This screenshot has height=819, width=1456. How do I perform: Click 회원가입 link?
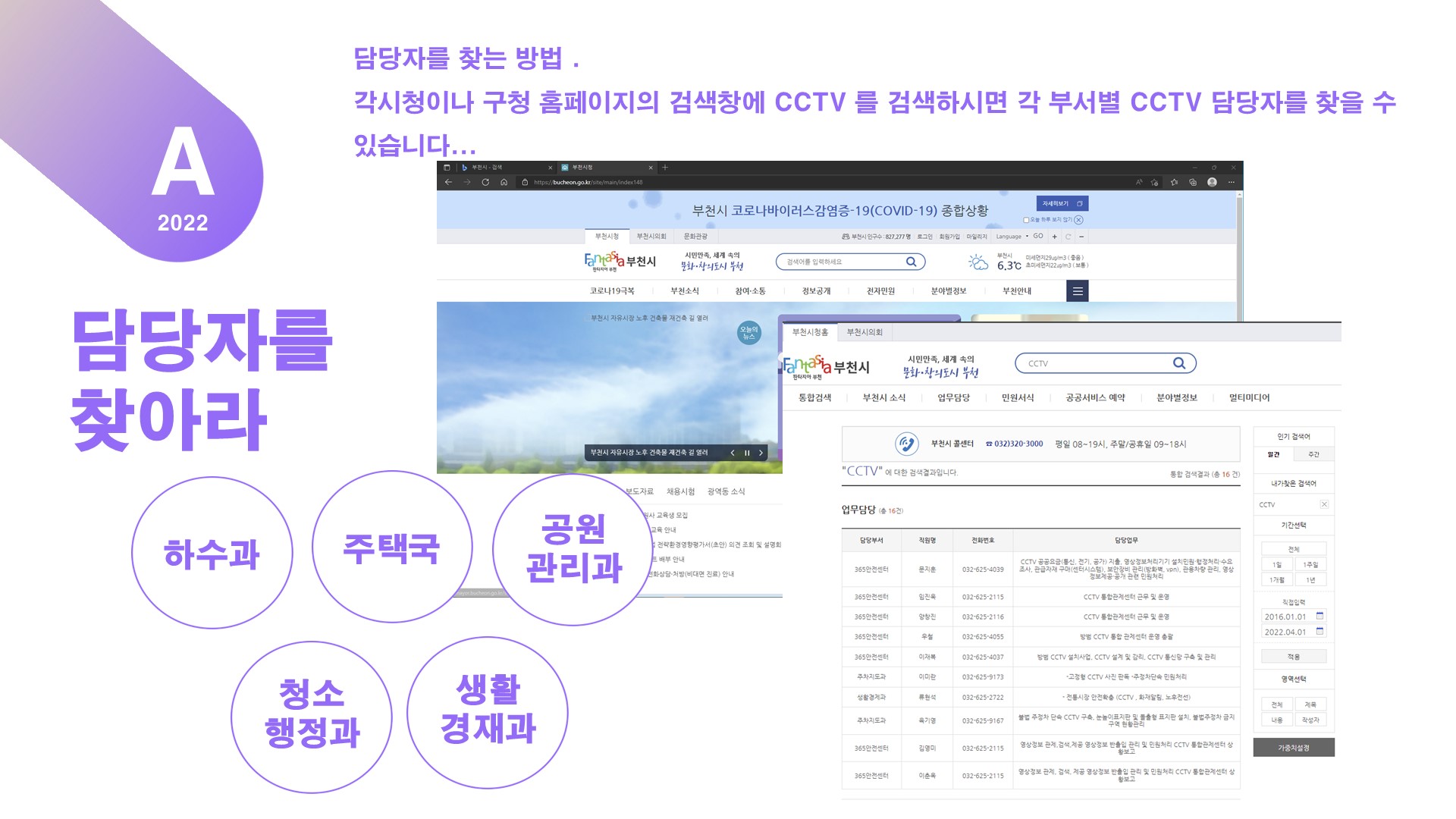949,237
